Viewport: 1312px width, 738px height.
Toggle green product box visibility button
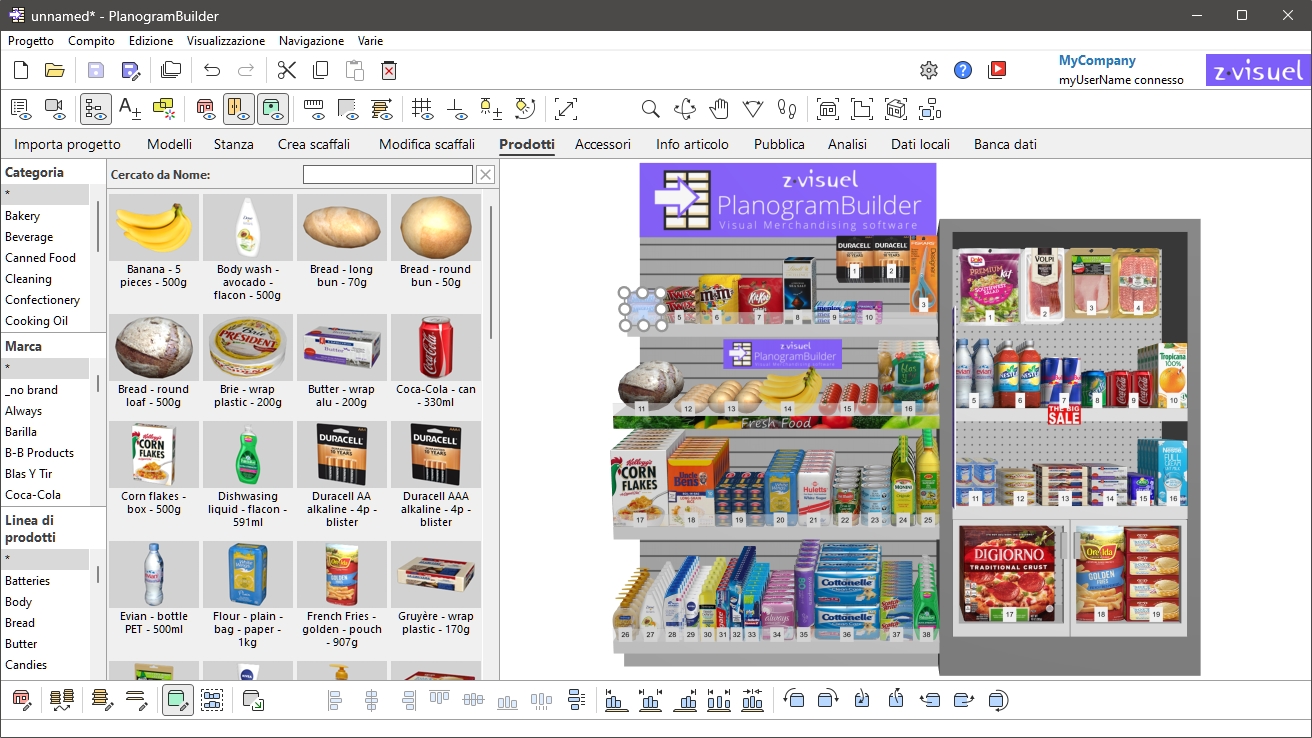(x=273, y=109)
